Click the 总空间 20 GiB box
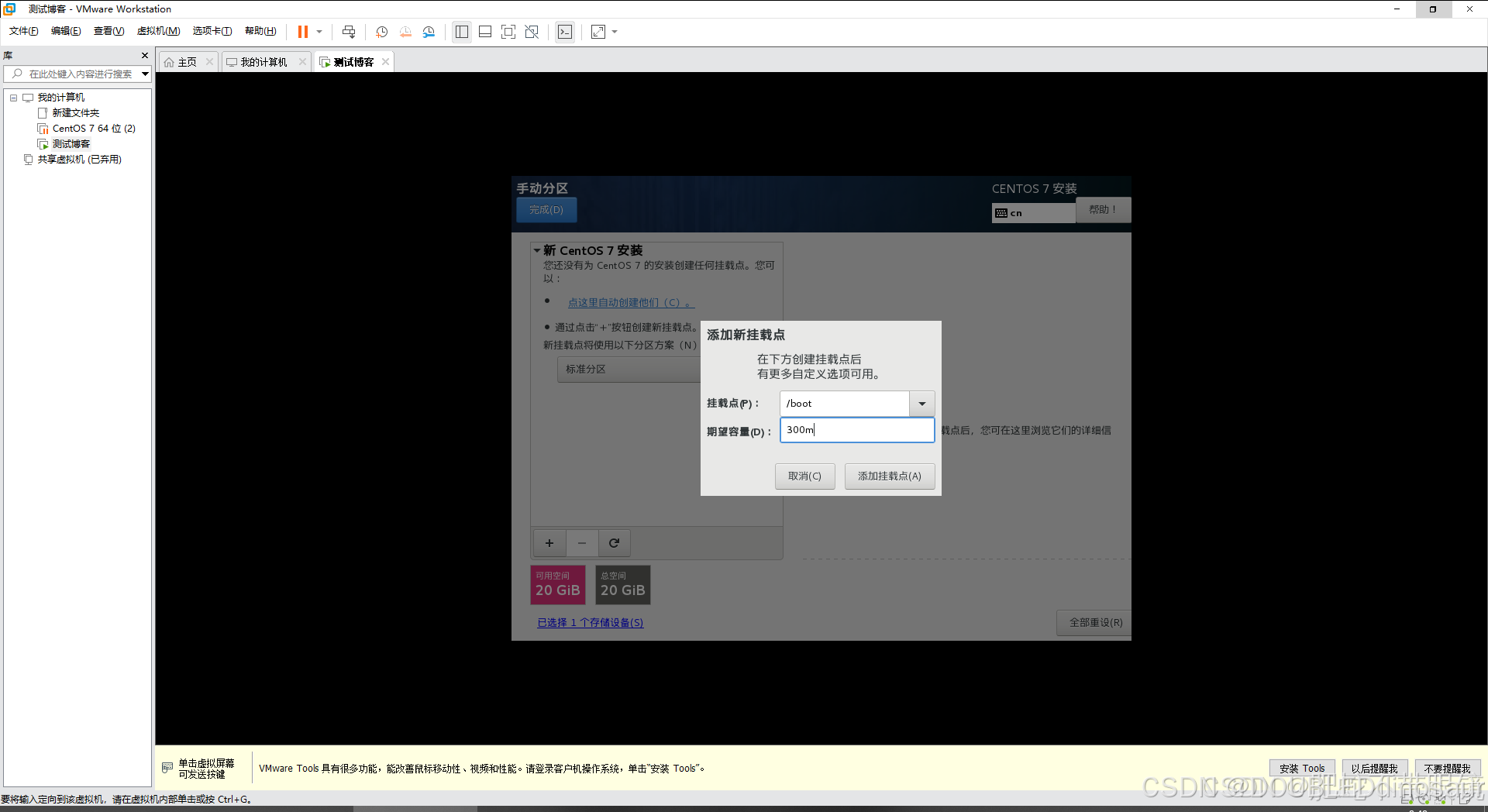1488x812 pixels. [623, 585]
